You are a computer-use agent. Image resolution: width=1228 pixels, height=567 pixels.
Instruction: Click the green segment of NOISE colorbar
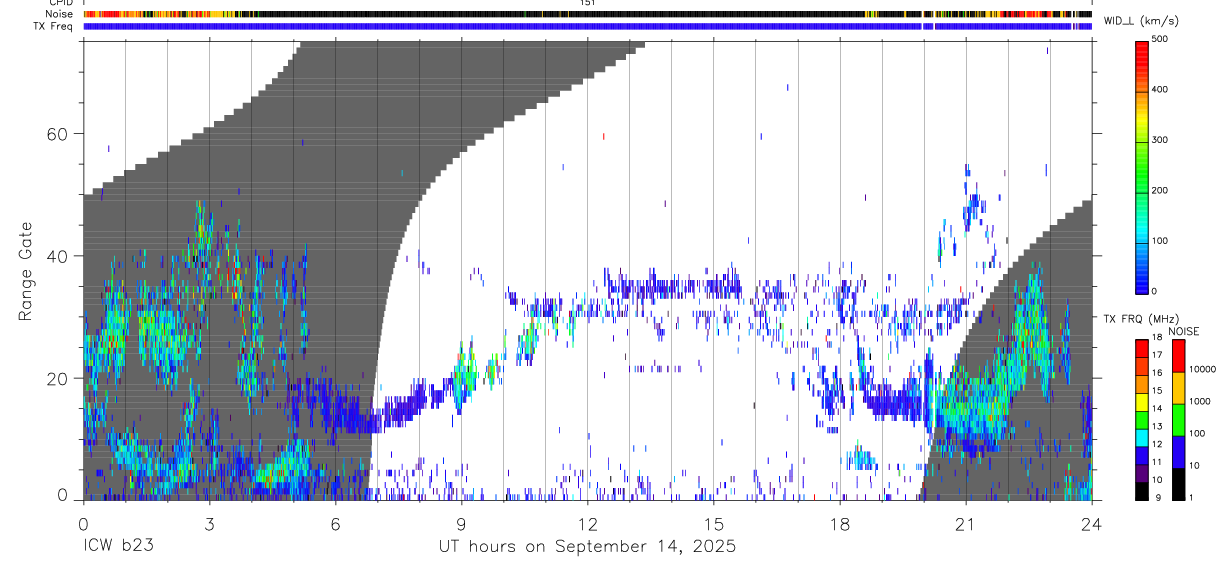click(1178, 420)
